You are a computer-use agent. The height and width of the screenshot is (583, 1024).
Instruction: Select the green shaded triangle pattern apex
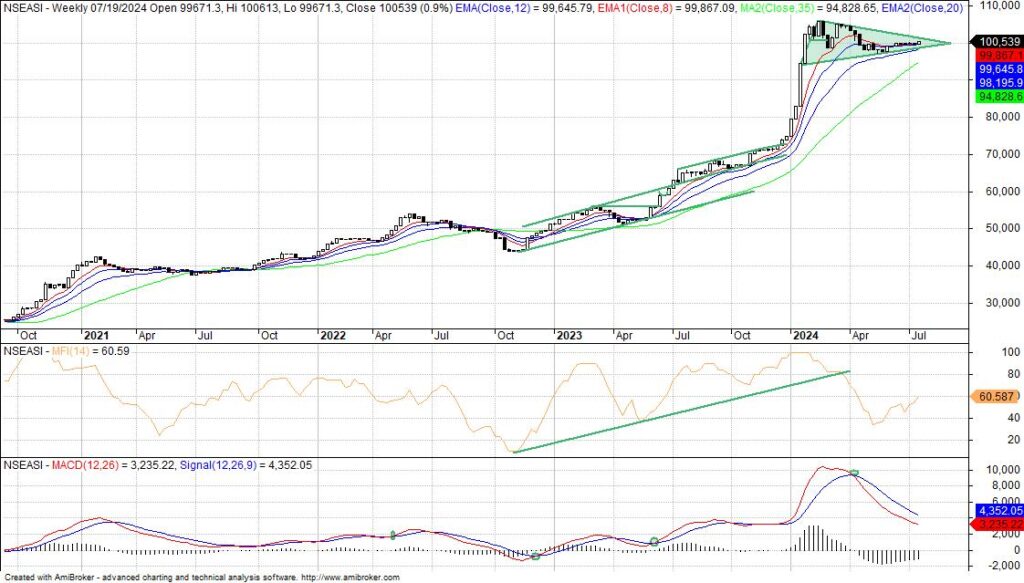pyautogui.click(x=948, y=42)
